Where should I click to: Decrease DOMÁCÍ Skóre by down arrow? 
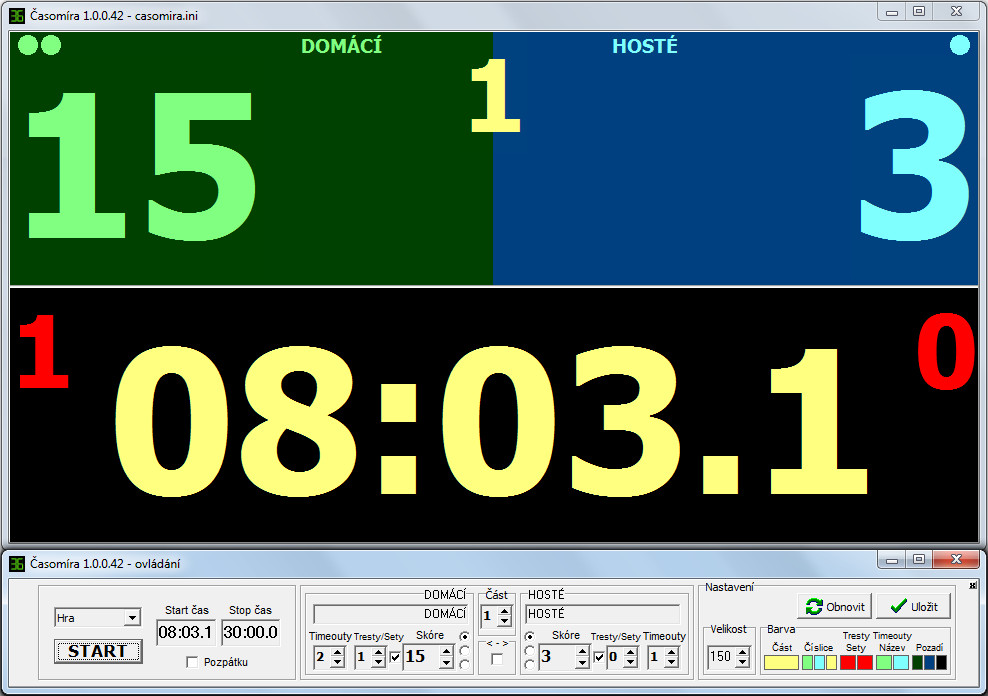(x=447, y=663)
